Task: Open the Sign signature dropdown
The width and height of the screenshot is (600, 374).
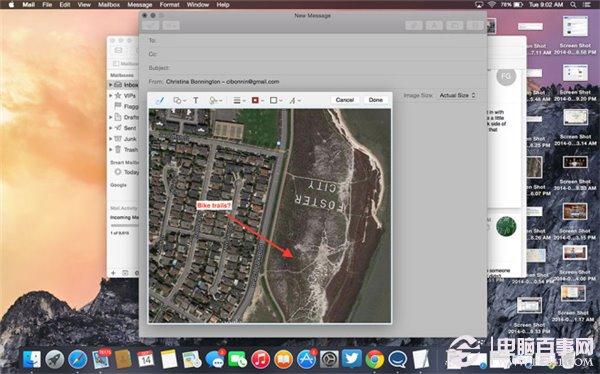Action: tap(215, 100)
